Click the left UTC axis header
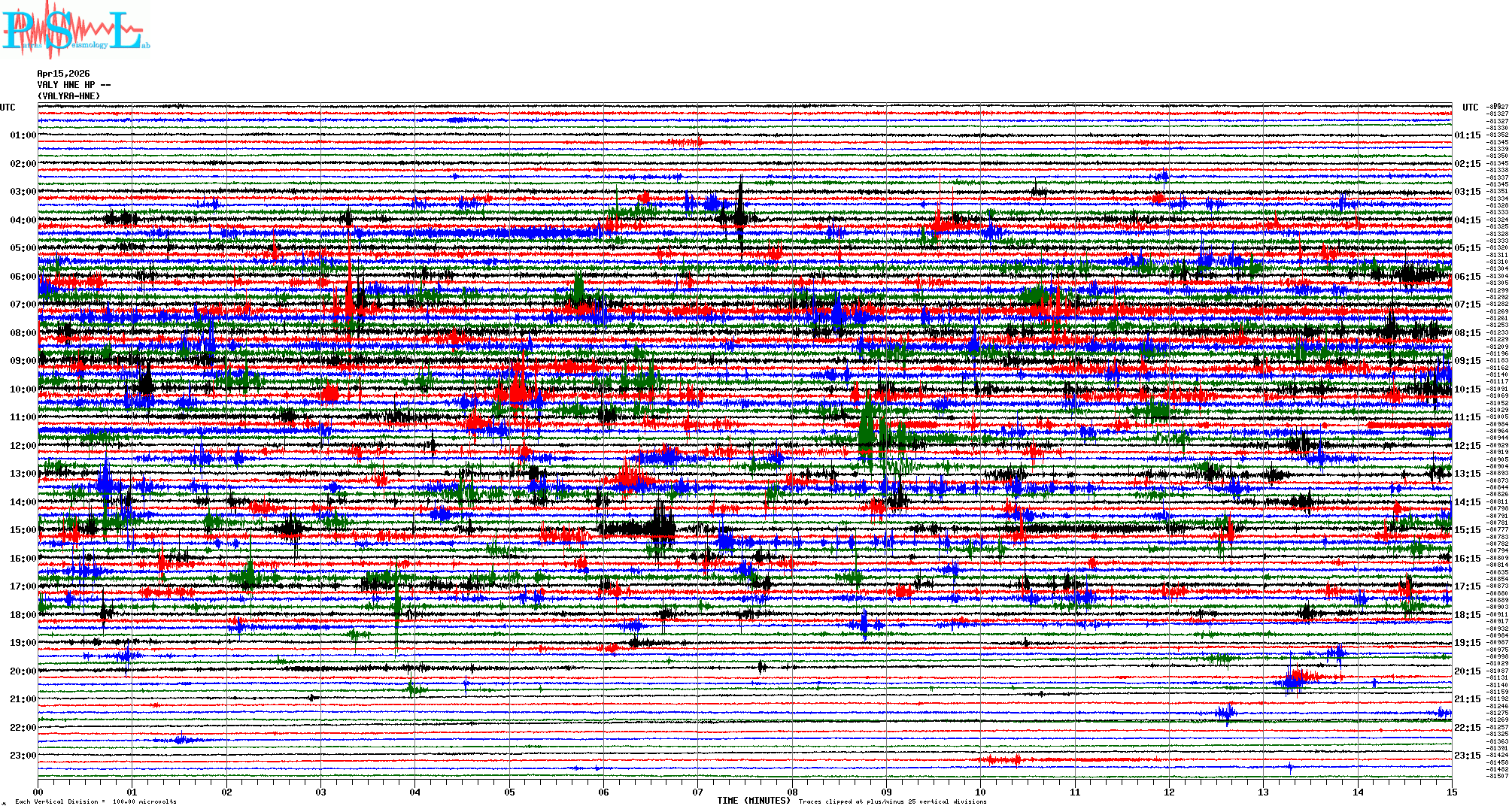This screenshot has width=1512, height=812. [x=8, y=108]
